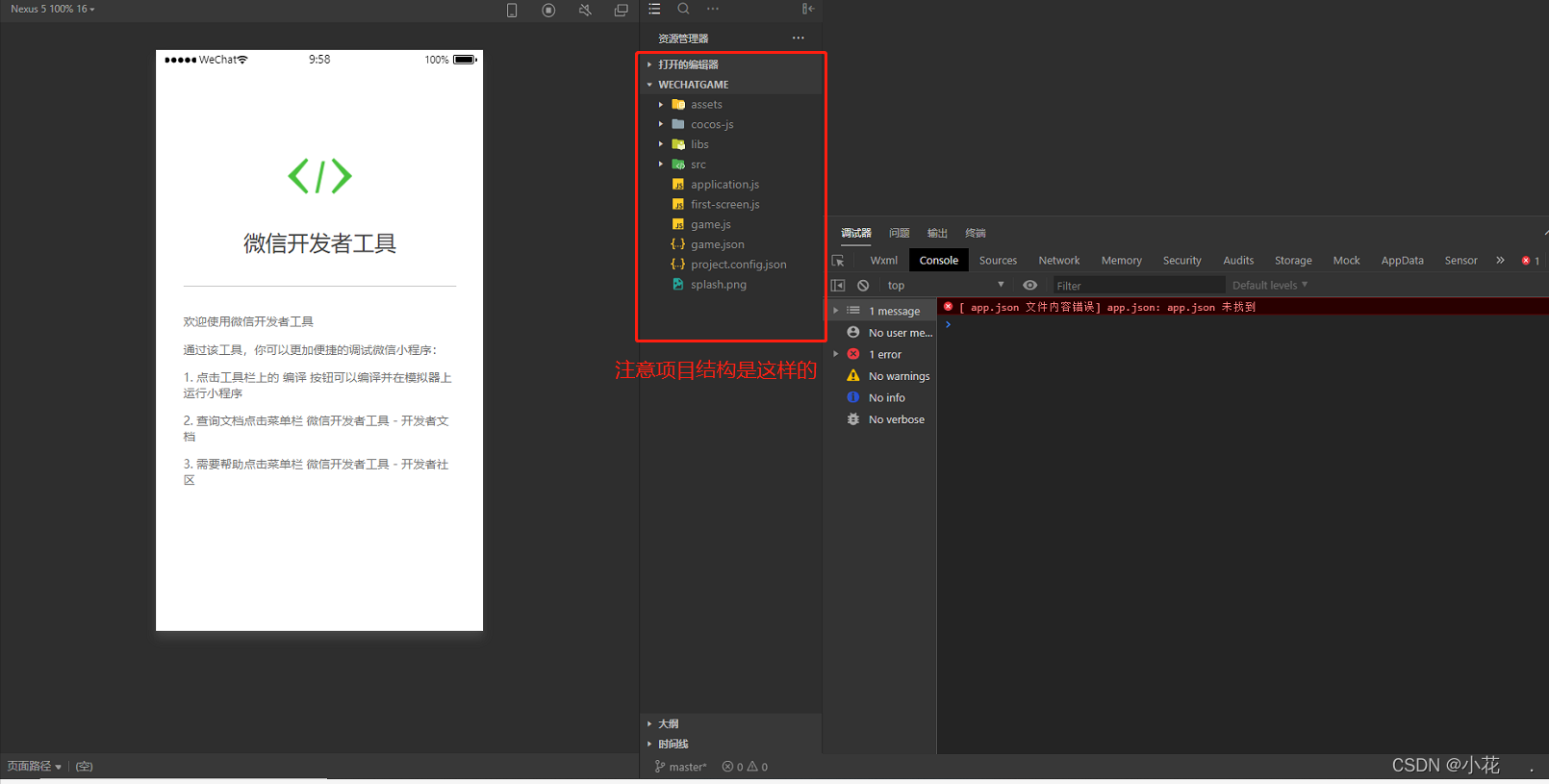
Task: Expand the open editors section
Action: coord(731,64)
